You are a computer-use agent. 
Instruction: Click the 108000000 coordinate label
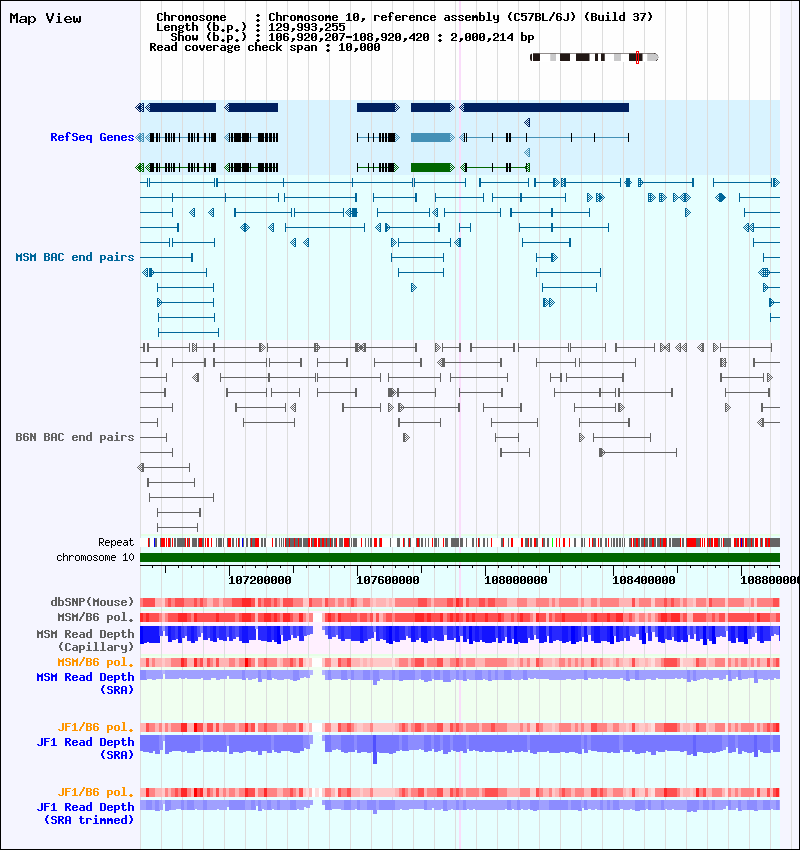pyautogui.click(x=515, y=580)
